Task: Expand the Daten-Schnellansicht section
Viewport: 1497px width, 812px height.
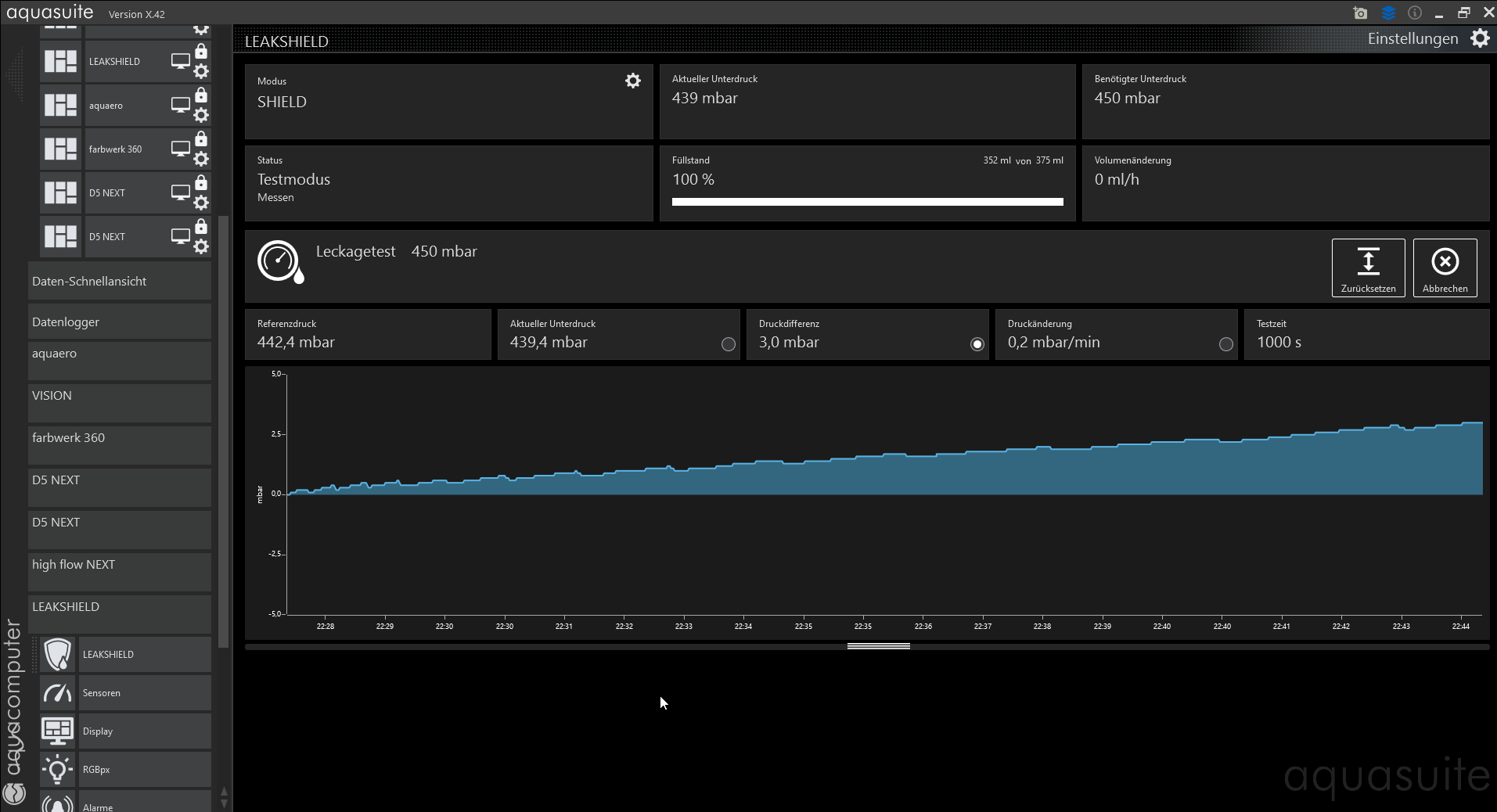Action: 119,282
